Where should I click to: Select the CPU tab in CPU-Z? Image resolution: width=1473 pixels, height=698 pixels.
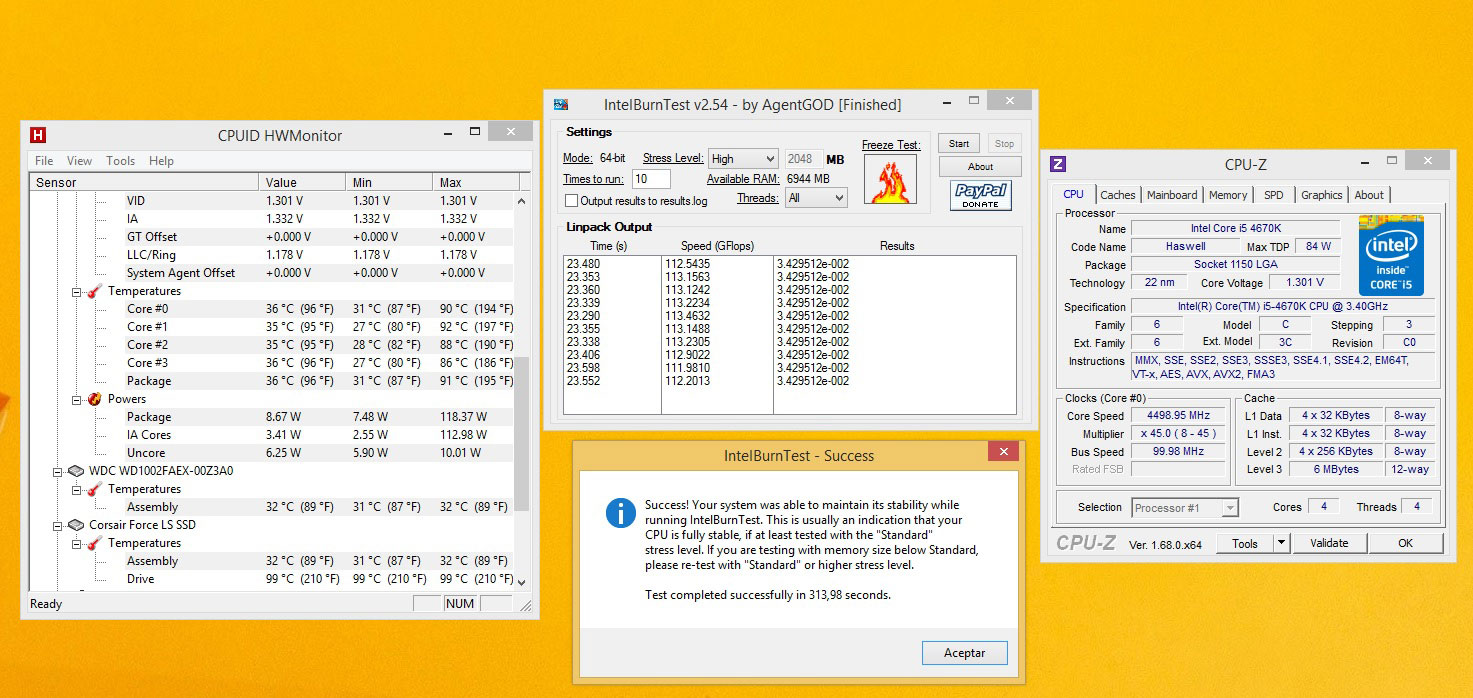tap(1073, 194)
